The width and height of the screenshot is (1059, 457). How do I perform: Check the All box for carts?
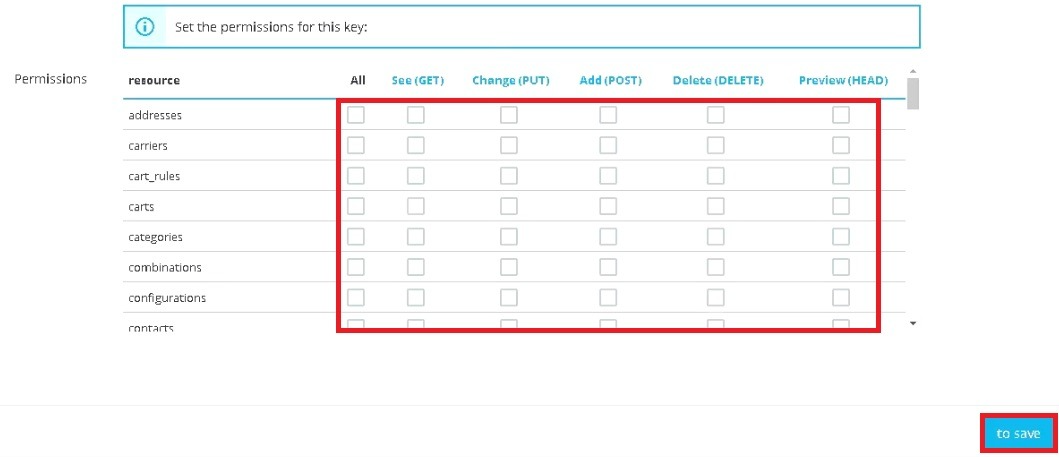356,206
